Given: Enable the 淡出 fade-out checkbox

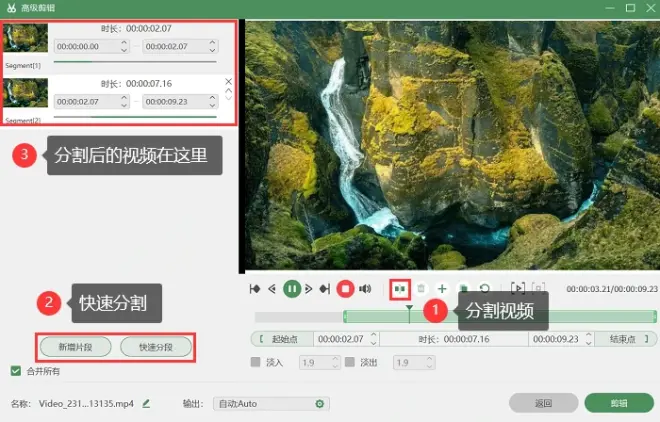Looking at the screenshot, I should [x=349, y=362].
